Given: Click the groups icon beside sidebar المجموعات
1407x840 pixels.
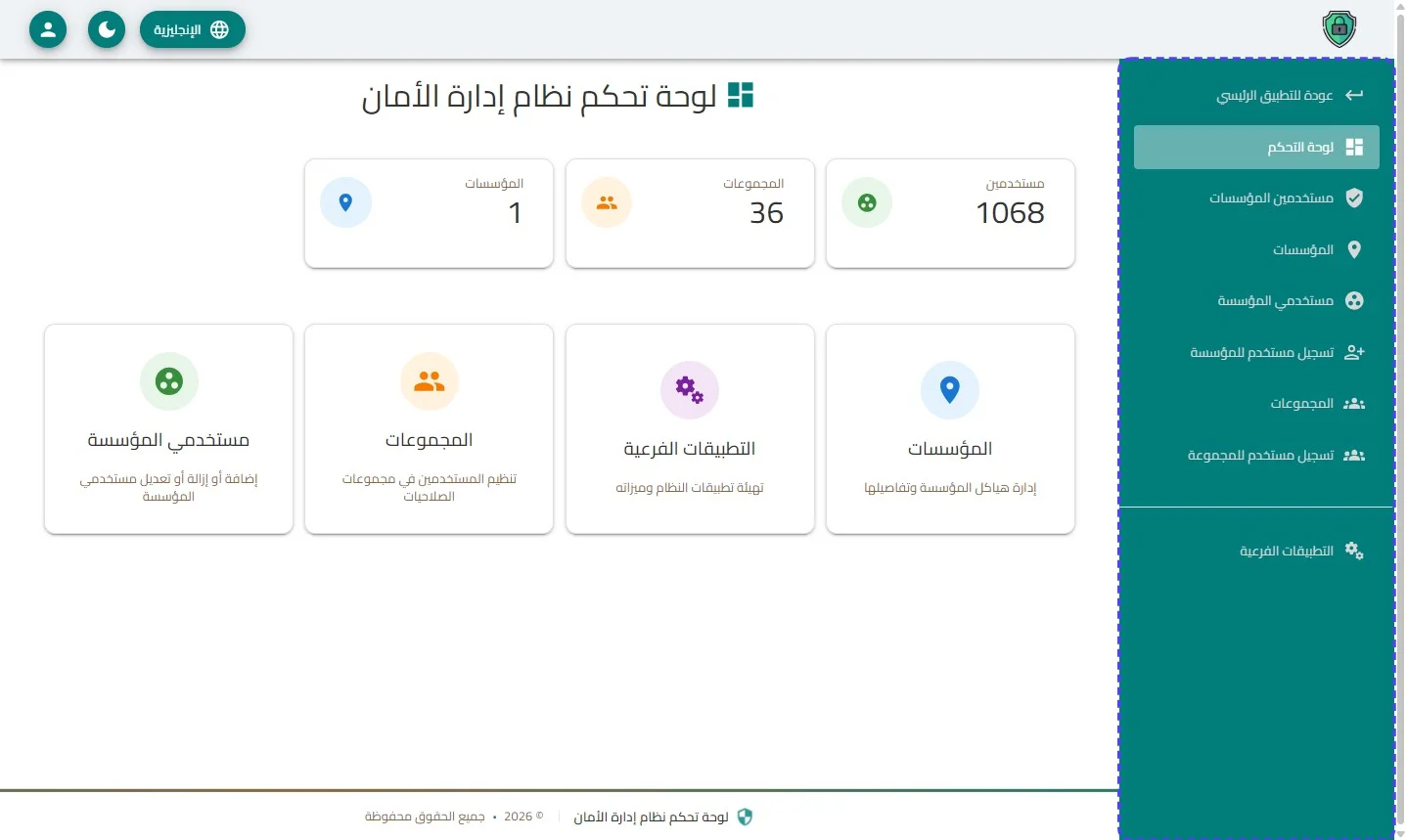Looking at the screenshot, I should pyautogui.click(x=1354, y=403).
